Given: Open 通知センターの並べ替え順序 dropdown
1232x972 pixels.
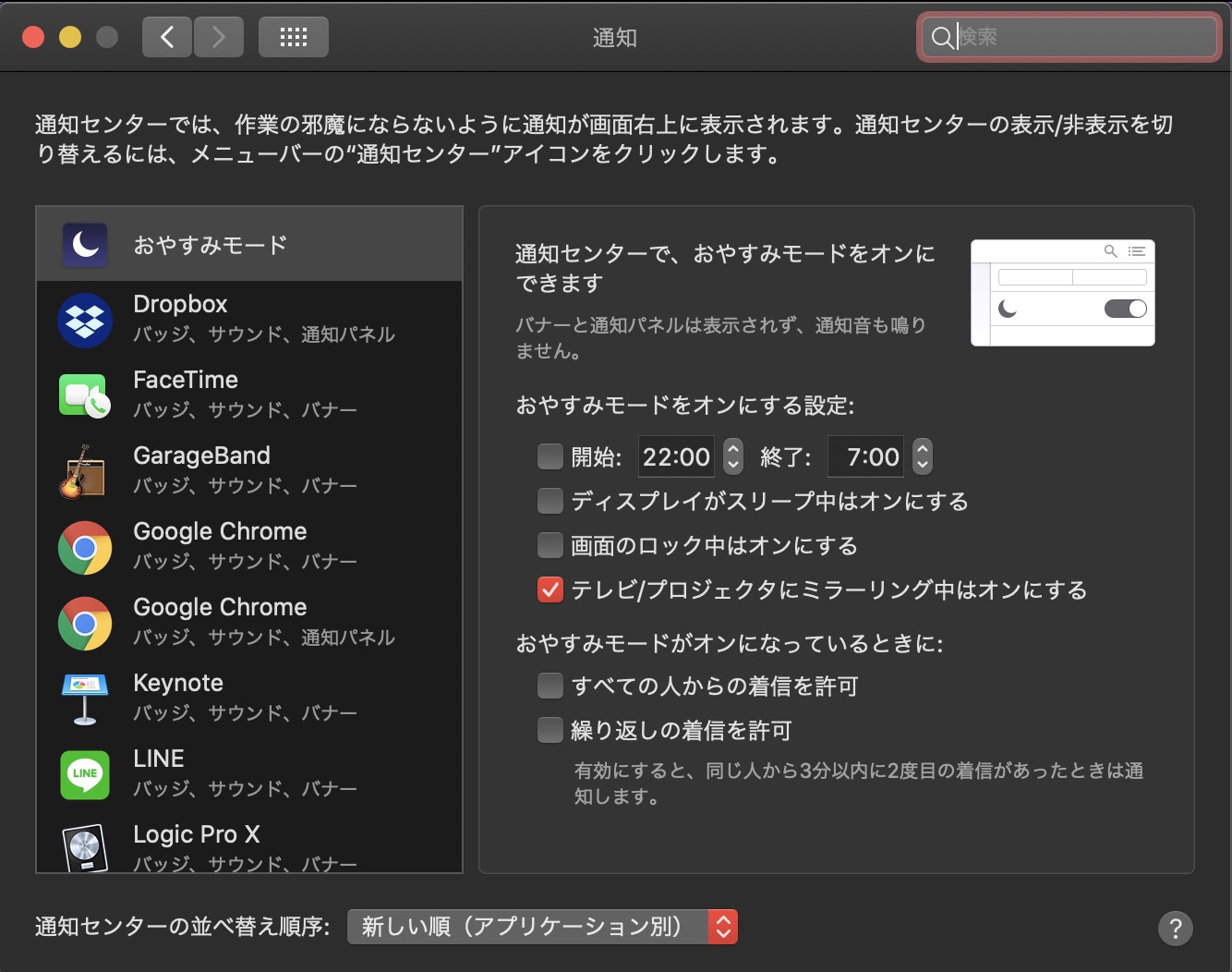Looking at the screenshot, I should coord(542,927).
